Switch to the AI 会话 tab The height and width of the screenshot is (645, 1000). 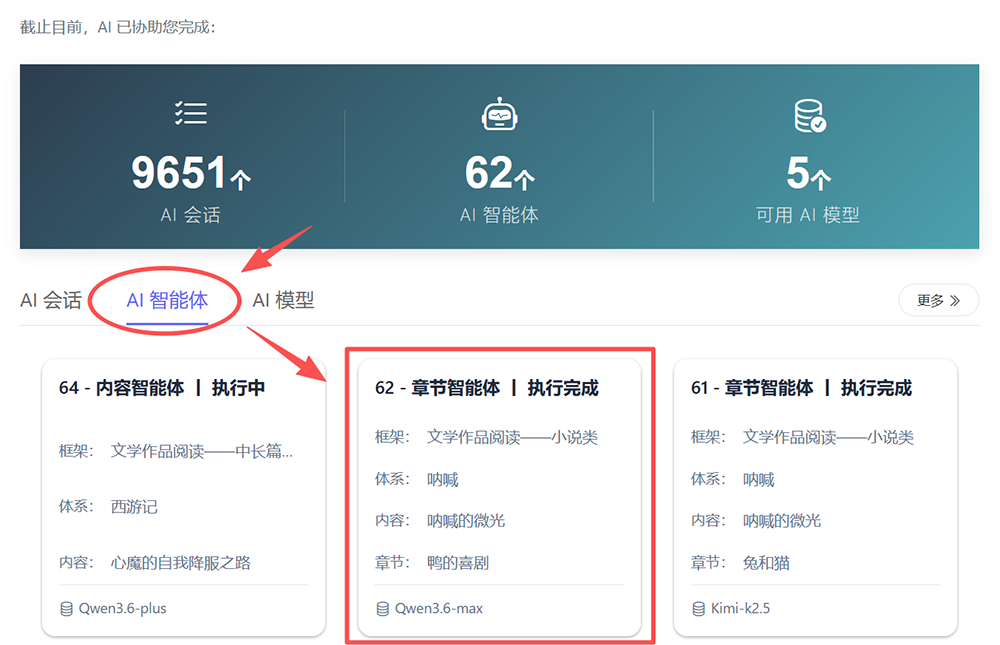tap(51, 300)
